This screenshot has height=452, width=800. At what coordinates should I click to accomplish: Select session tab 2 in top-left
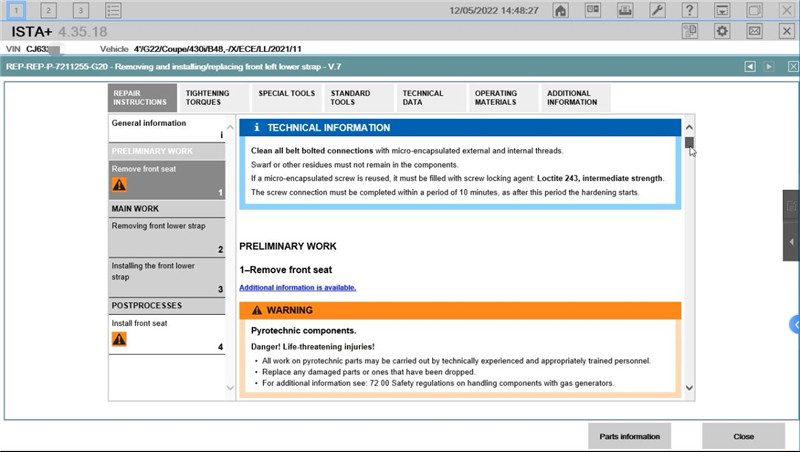[x=48, y=10]
